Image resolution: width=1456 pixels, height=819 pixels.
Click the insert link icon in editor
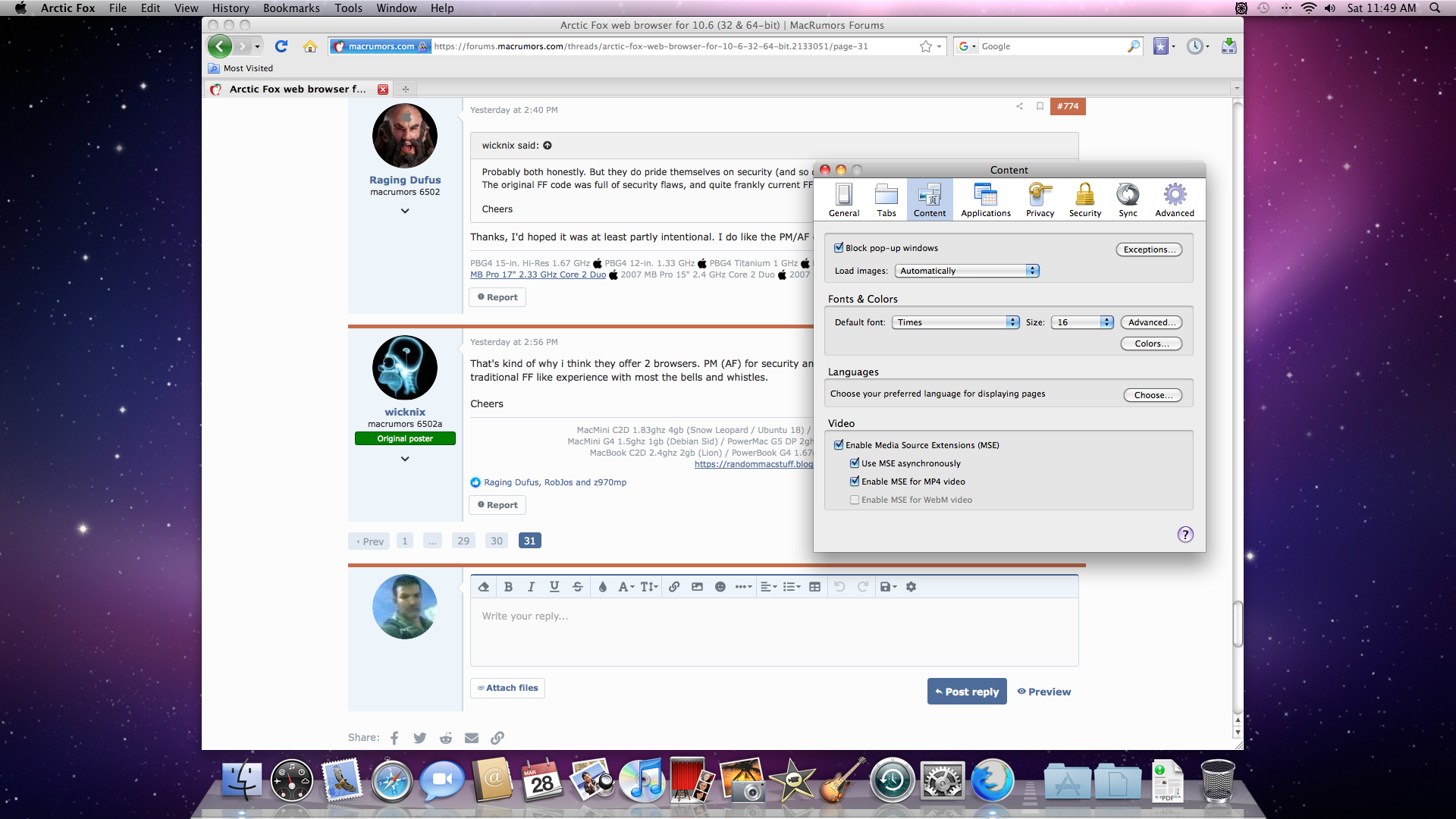click(x=674, y=587)
